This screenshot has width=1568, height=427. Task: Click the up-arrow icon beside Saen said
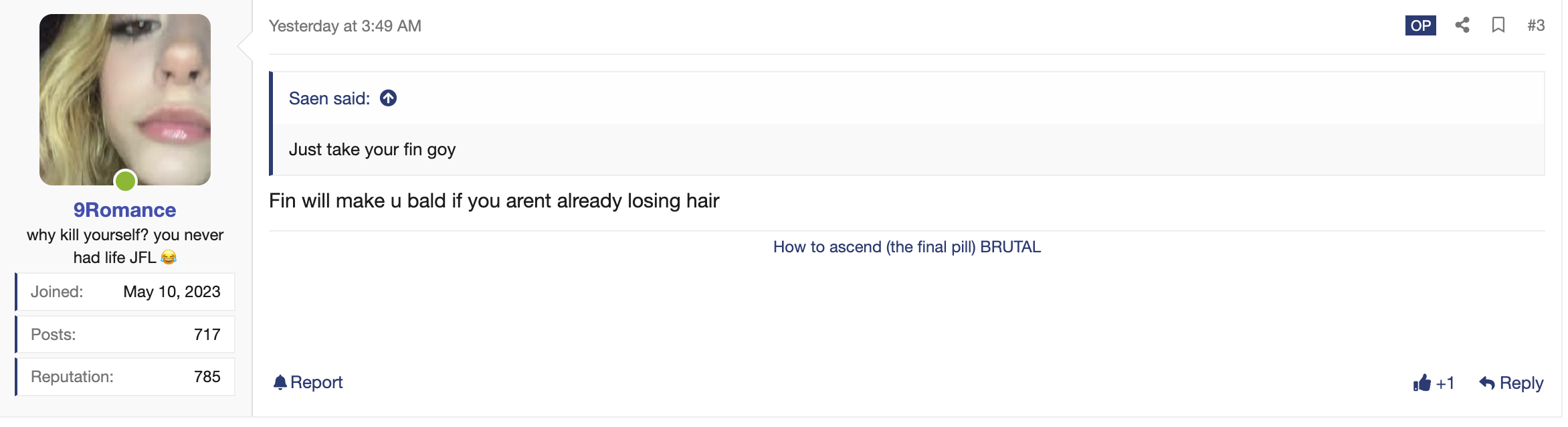[x=388, y=98]
